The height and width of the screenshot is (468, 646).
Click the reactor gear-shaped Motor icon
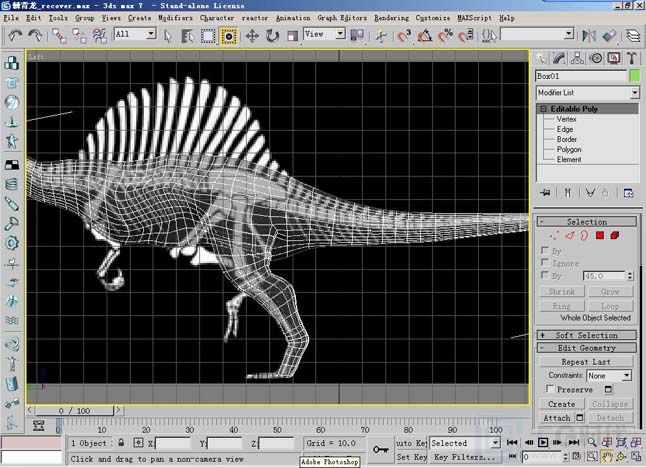pyautogui.click(x=12, y=243)
